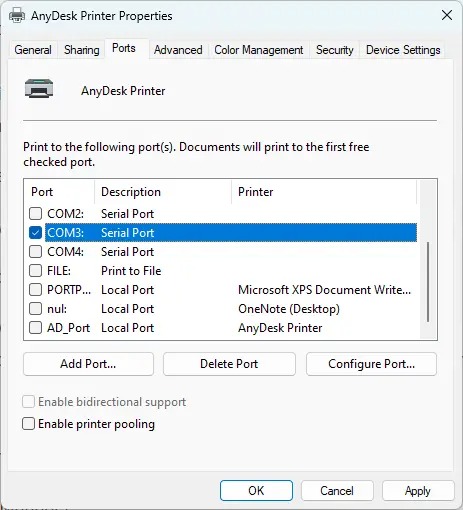Click the Add Port... button

[88, 364]
